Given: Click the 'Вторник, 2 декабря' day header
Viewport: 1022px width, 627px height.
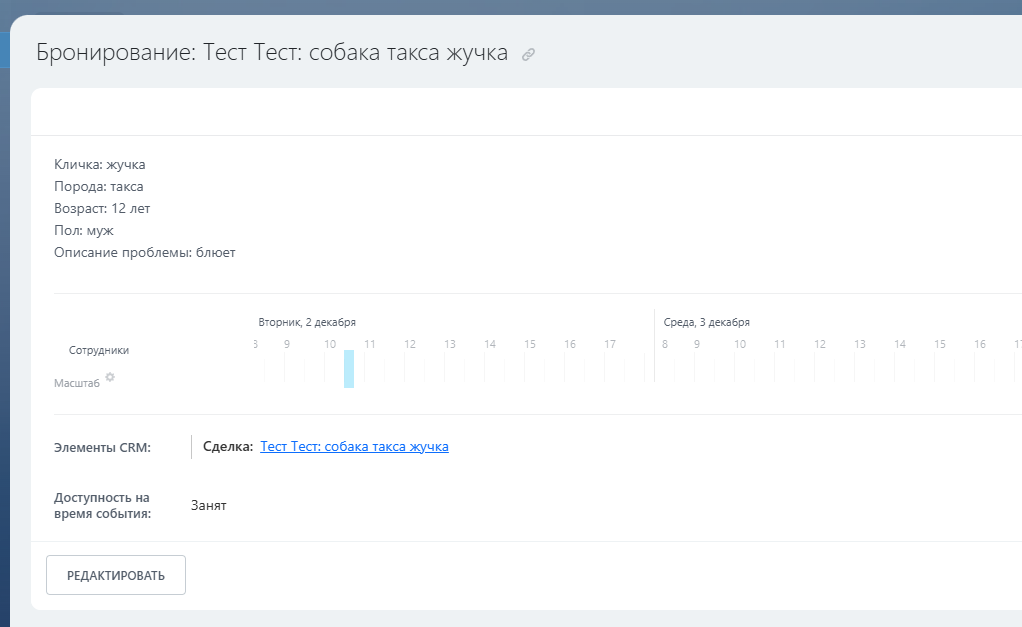Looking at the screenshot, I should pyautogui.click(x=307, y=322).
